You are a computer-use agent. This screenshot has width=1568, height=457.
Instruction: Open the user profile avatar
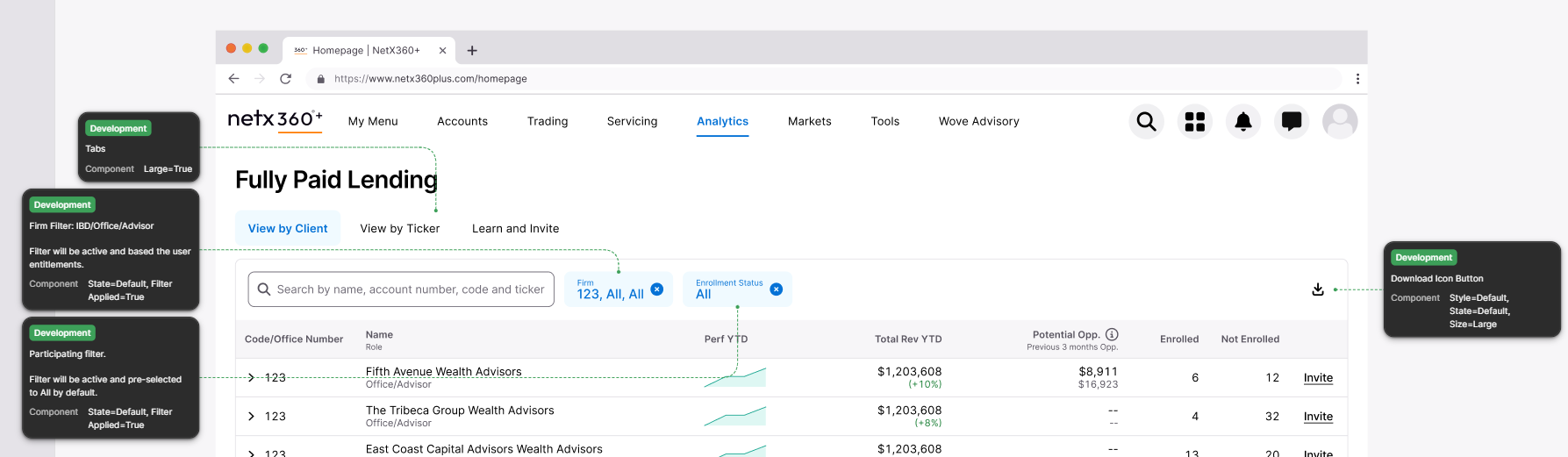pos(1339,121)
